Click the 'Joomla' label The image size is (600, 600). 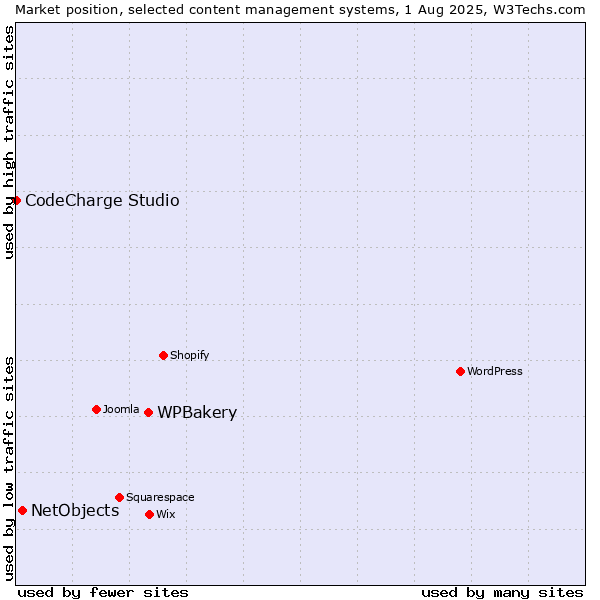tap(121, 409)
